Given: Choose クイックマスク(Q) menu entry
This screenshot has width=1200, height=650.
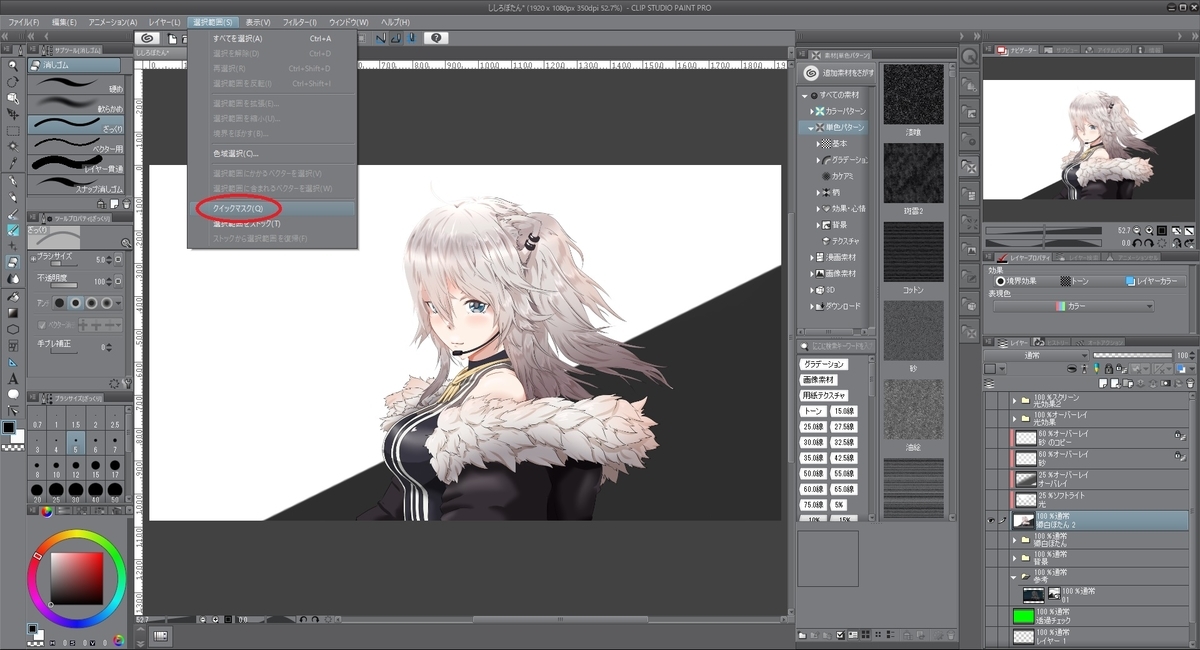Looking at the screenshot, I should coord(271,209).
